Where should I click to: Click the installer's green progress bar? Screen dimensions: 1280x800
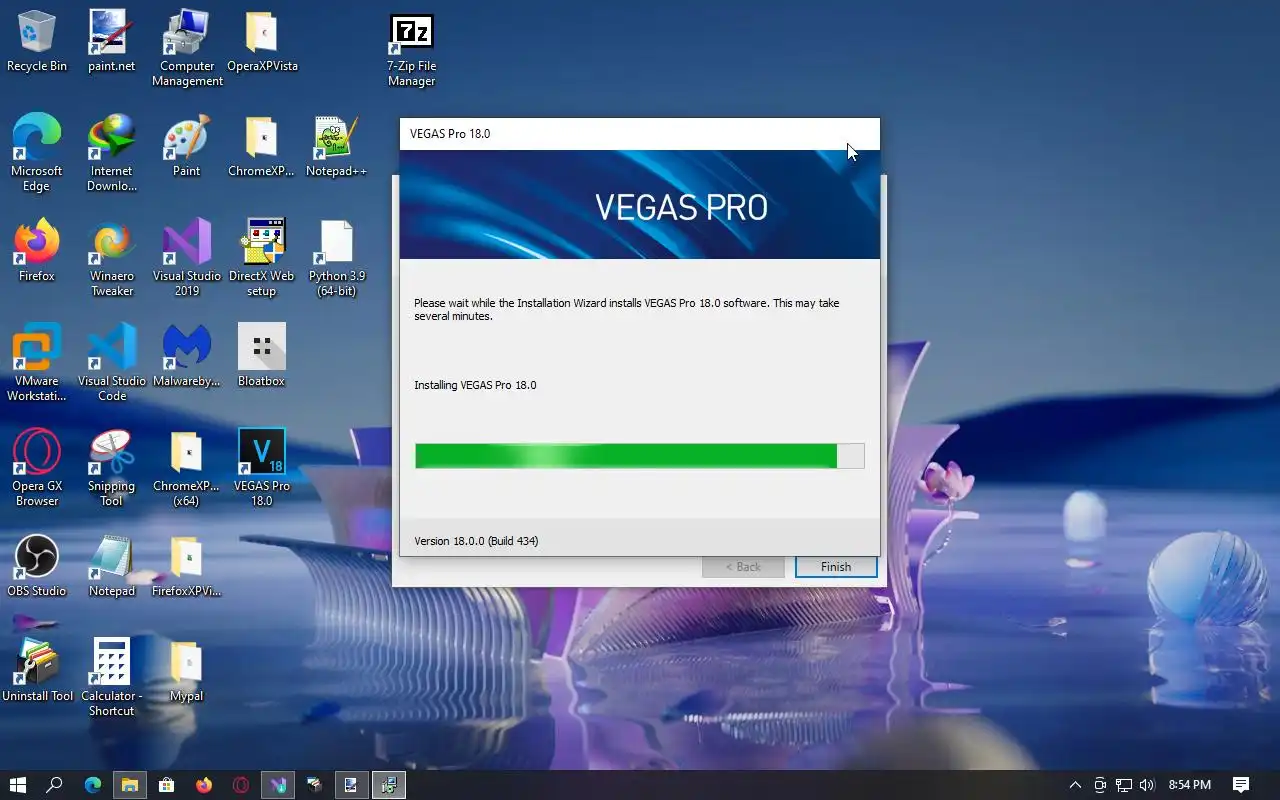point(640,456)
